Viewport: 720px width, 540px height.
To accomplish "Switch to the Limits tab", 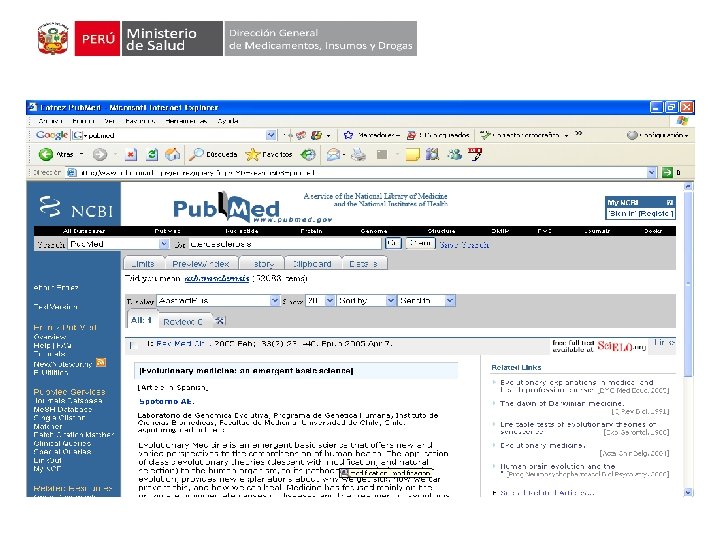I will coord(142,264).
